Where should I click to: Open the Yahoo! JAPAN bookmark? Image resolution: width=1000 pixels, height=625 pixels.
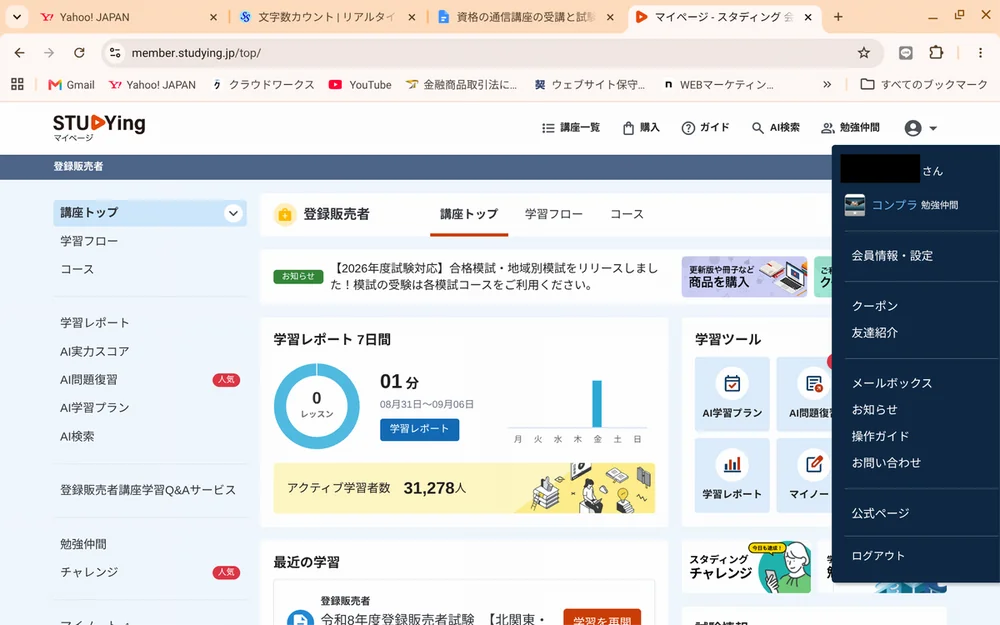click(152, 85)
